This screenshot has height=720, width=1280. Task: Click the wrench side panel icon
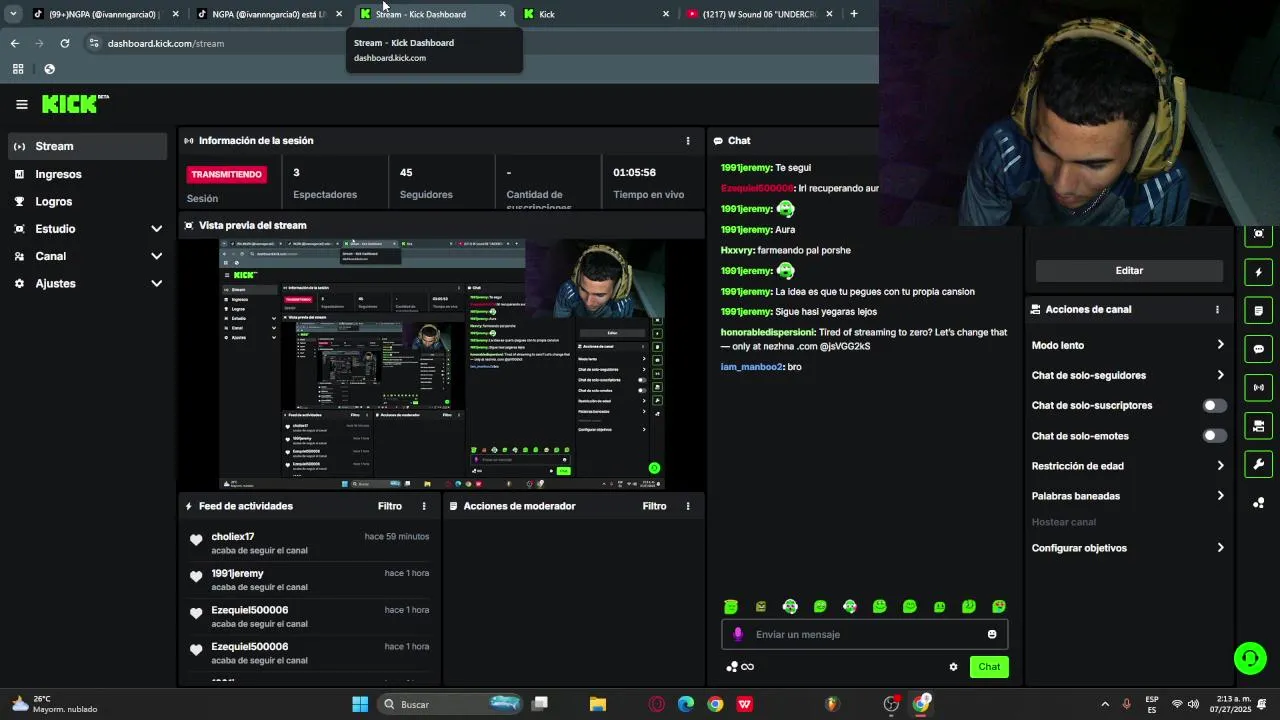pos(1258,464)
